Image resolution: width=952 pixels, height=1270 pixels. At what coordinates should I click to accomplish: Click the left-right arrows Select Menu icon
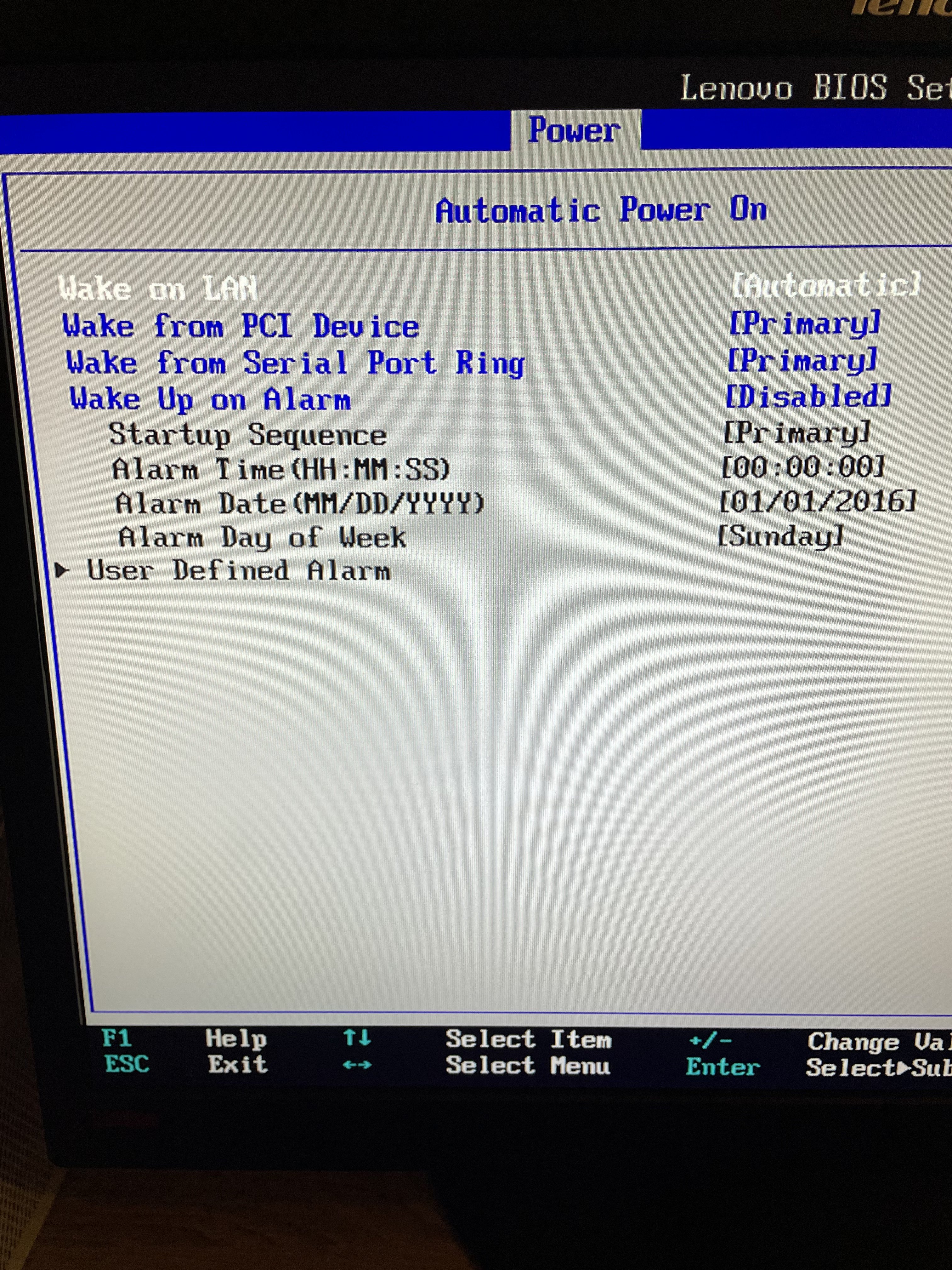(357, 1065)
